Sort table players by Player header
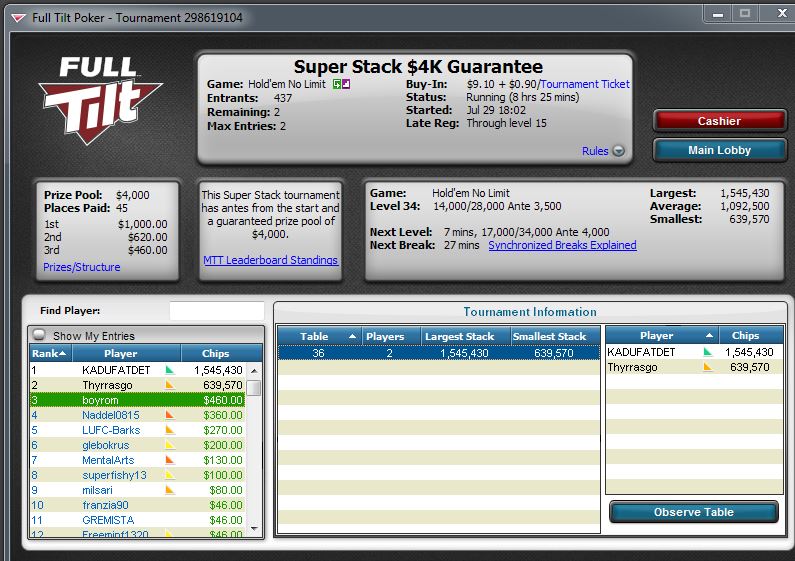The width and height of the screenshot is (795, 561). [x=662, y=336]
